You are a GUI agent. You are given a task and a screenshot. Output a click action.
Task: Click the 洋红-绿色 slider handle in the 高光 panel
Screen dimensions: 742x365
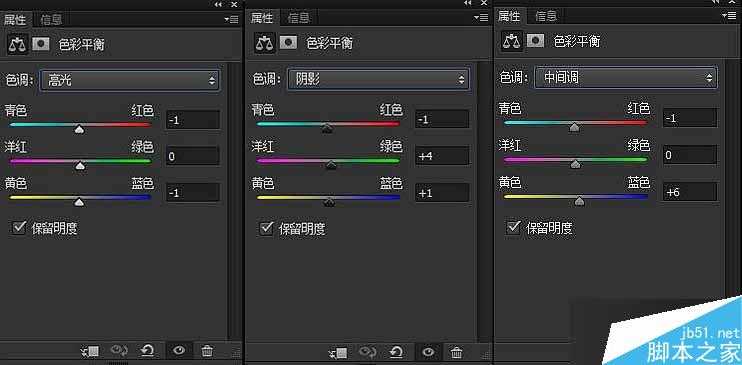(x=80, y=166)
